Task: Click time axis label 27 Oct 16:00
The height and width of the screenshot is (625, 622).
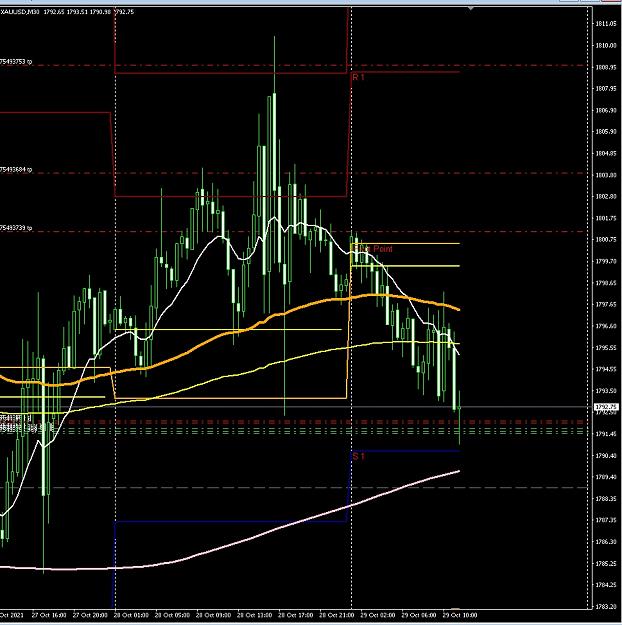Action: pyautogui.click(x=49, y=615)
